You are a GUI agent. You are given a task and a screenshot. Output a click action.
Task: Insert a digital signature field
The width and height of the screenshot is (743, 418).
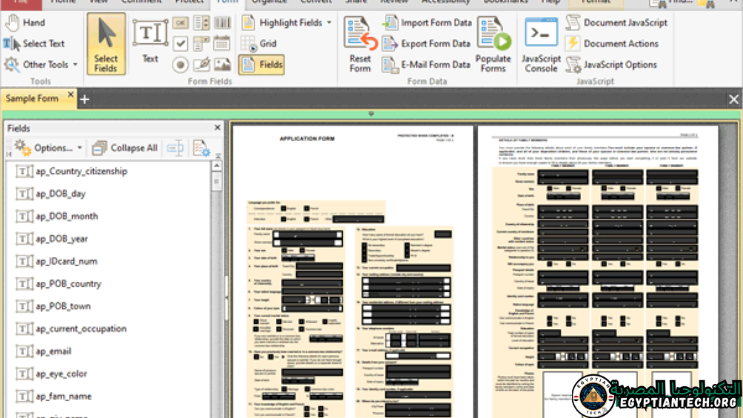[201, 64]
